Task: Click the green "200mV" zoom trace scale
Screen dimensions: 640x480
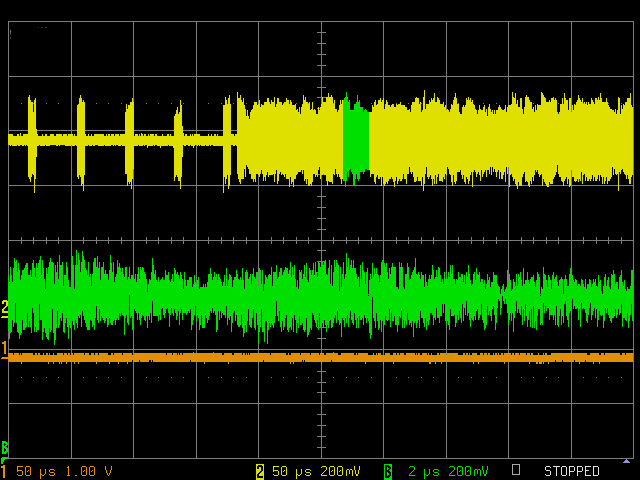Action: point(468,471)
